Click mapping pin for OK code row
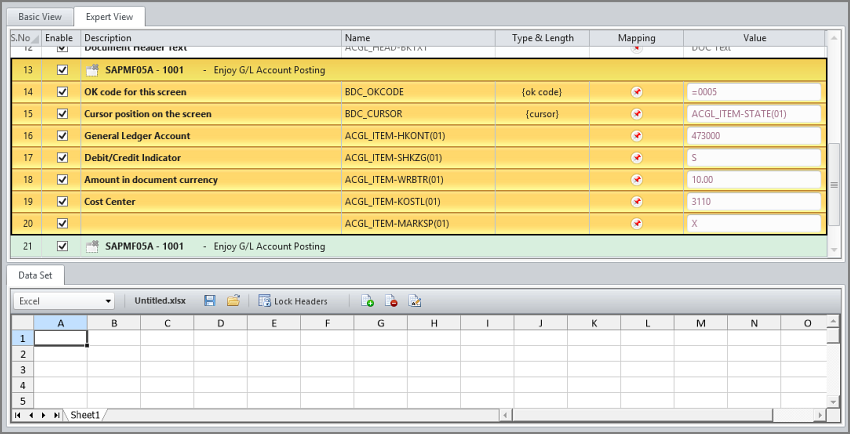850x434 pixels. click(636, 92)
